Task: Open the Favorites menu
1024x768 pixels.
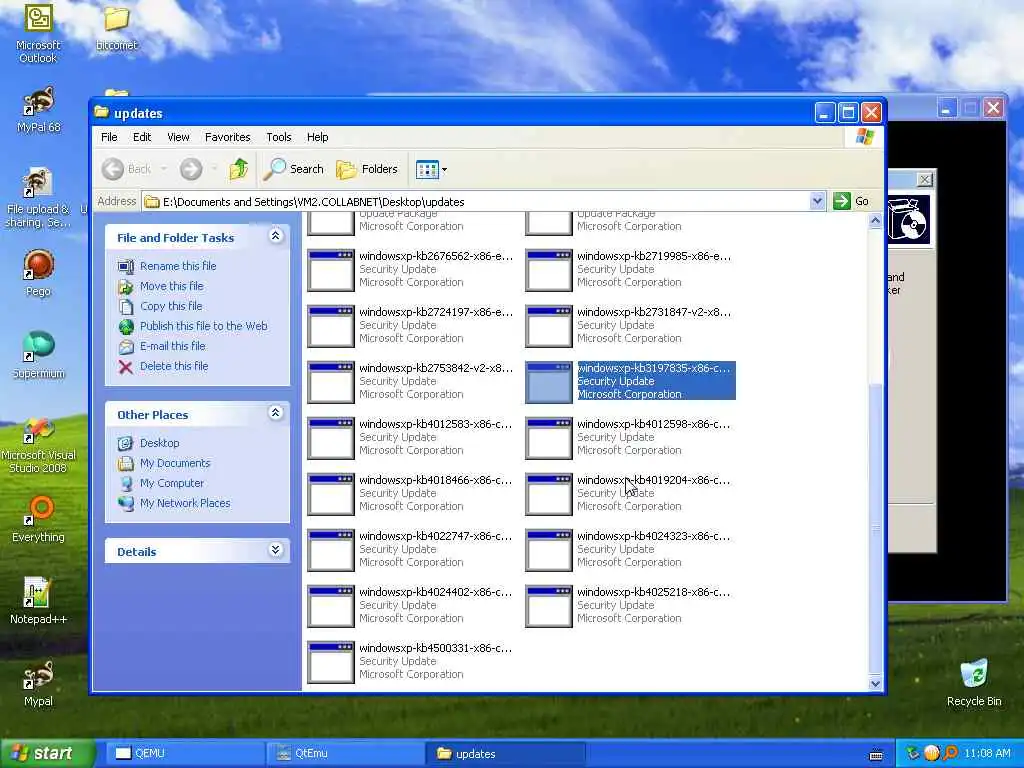Action: (x=227, y=137)
